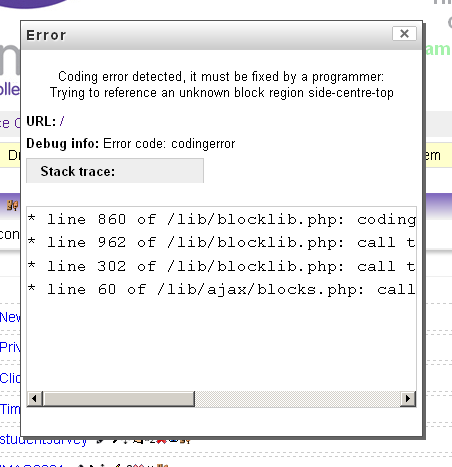Click the Error dialog title bar

[x=207, y=35]
